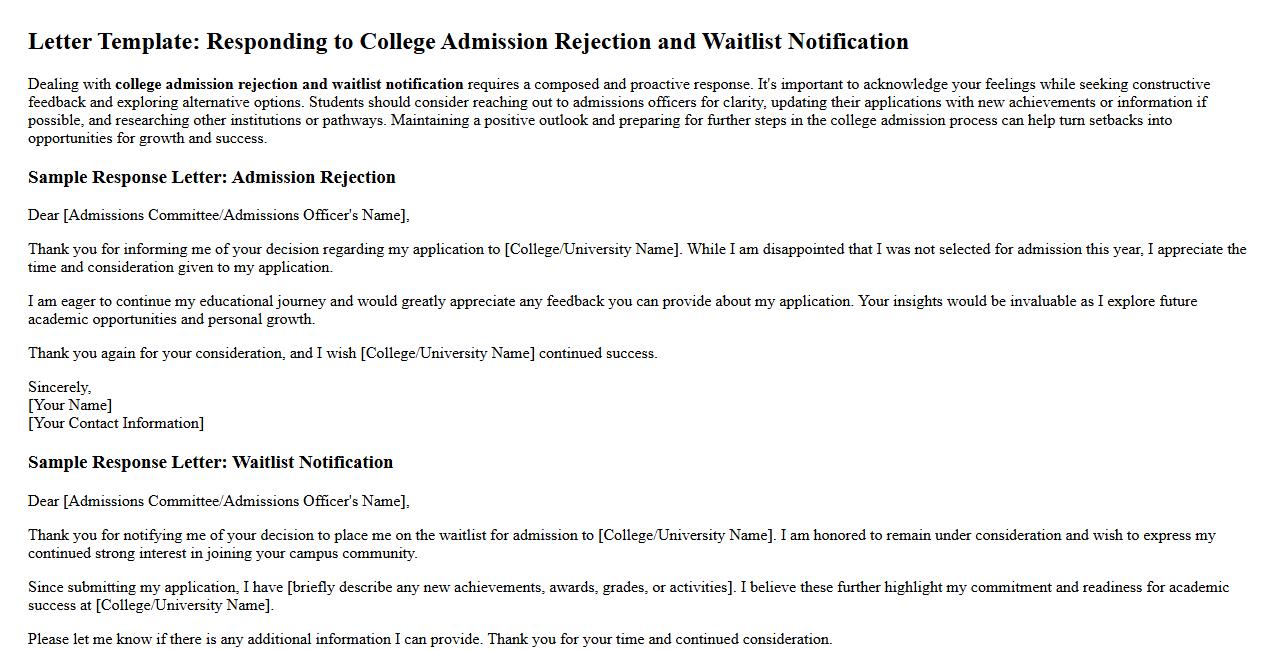Image resolution: width=1278 pixels, height=650 pixels.
Task: Click the words "opportunities for growth and success"
Action: (x=147, y=139)
